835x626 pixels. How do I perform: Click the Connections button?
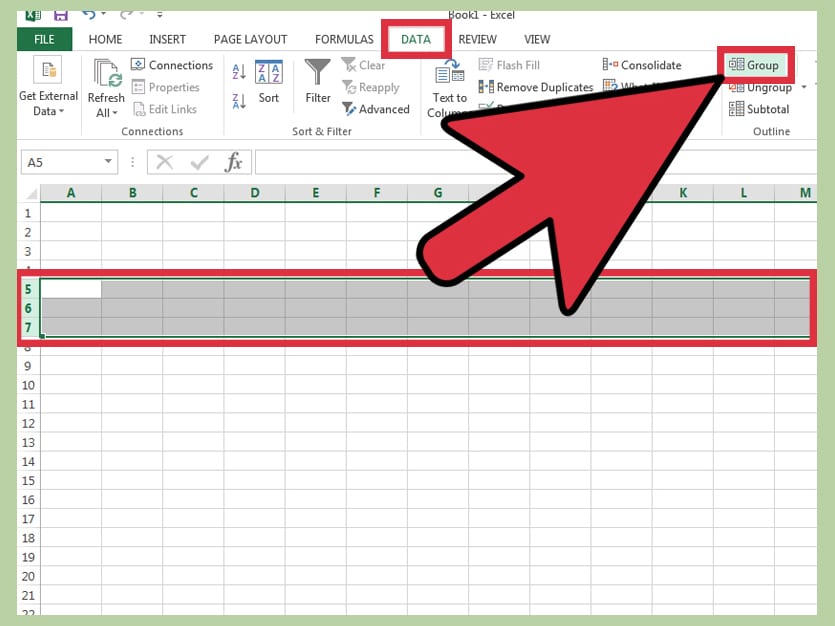click(172, 65)
